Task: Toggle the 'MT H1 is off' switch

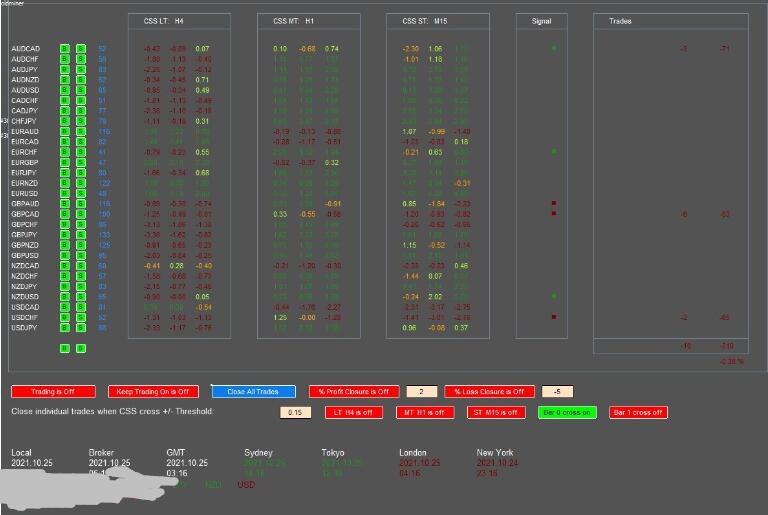Action: [425, 413]
